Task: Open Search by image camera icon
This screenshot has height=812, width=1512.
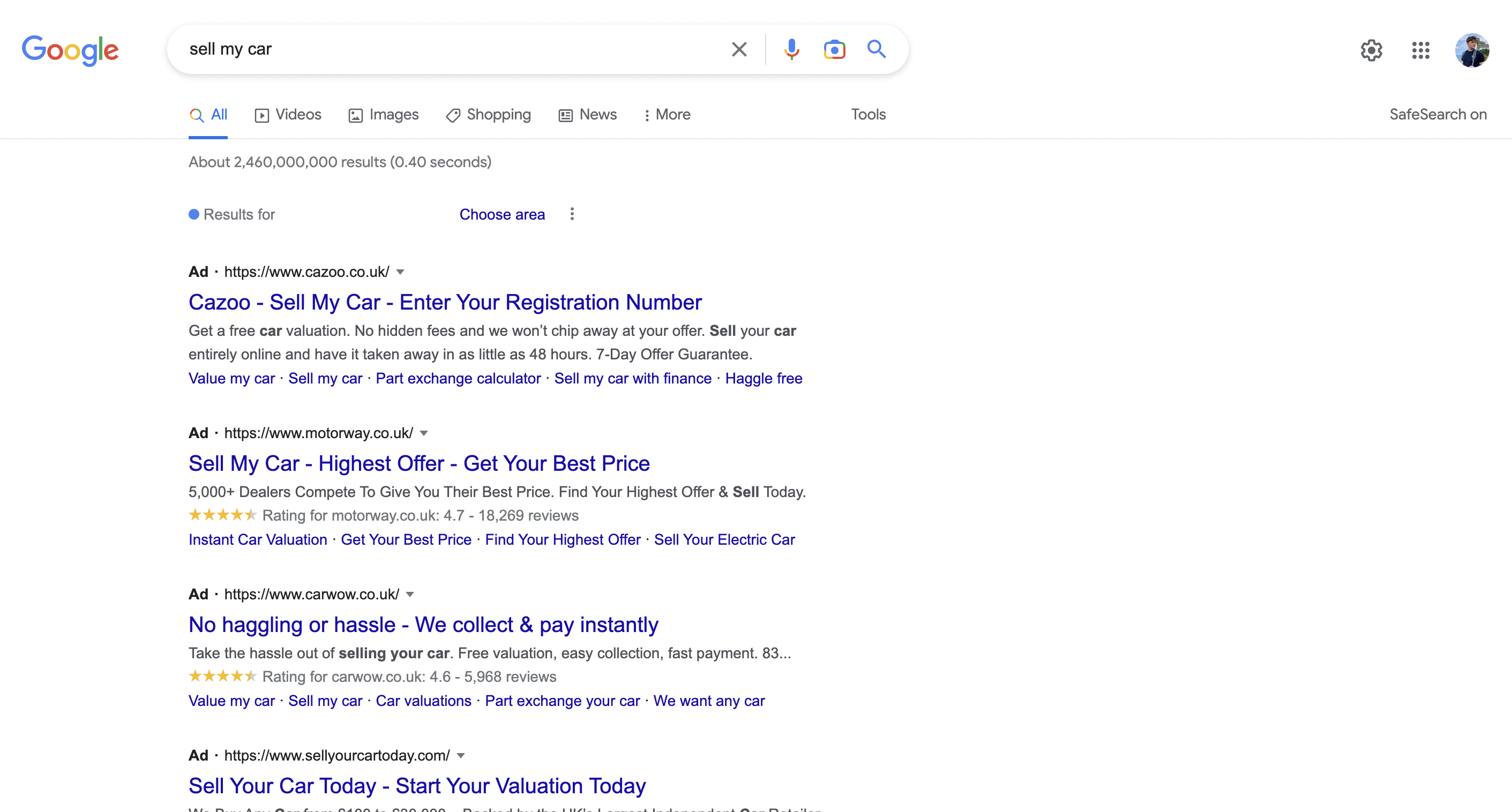Action: tap(834, 49)
